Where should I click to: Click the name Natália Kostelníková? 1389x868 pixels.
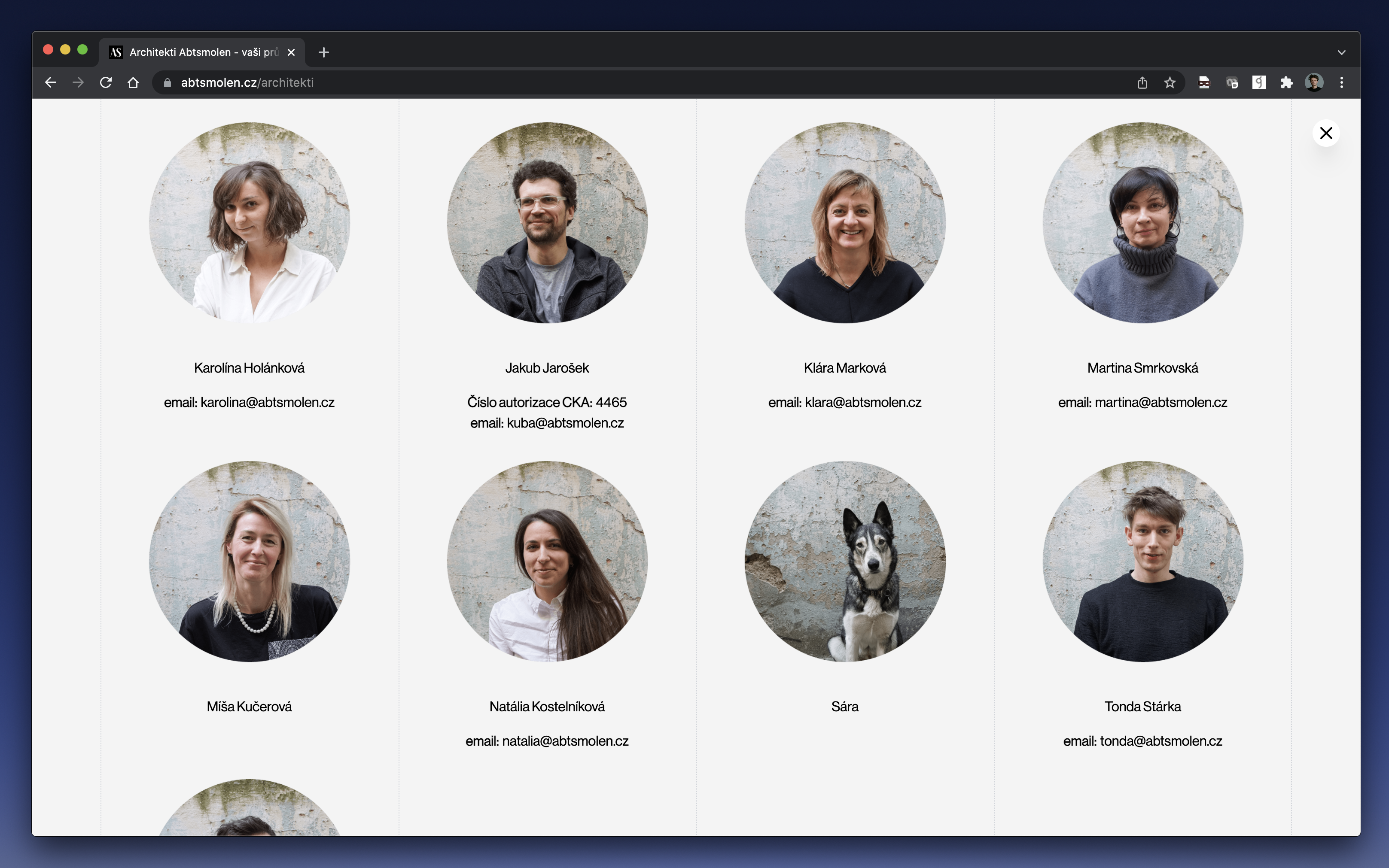(x=547, y=707)
